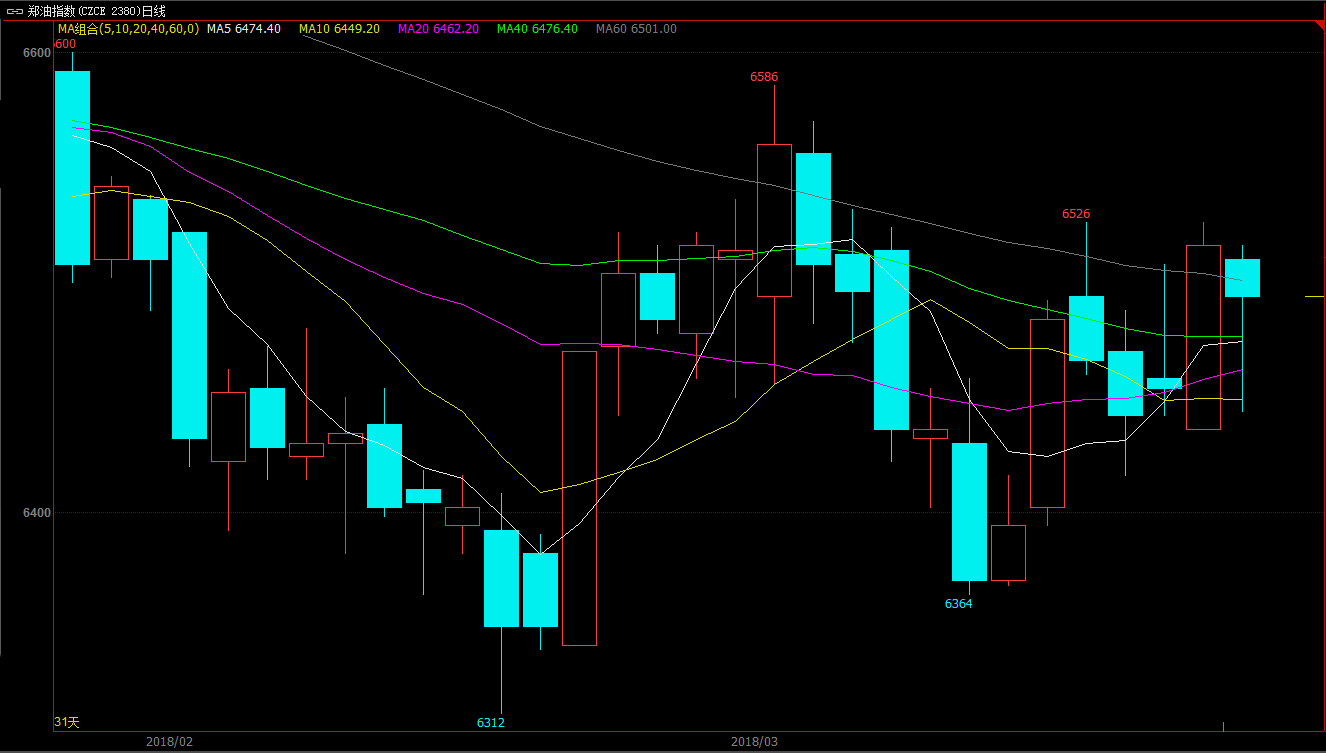Click the 6400 price axis label

point(36,512)
